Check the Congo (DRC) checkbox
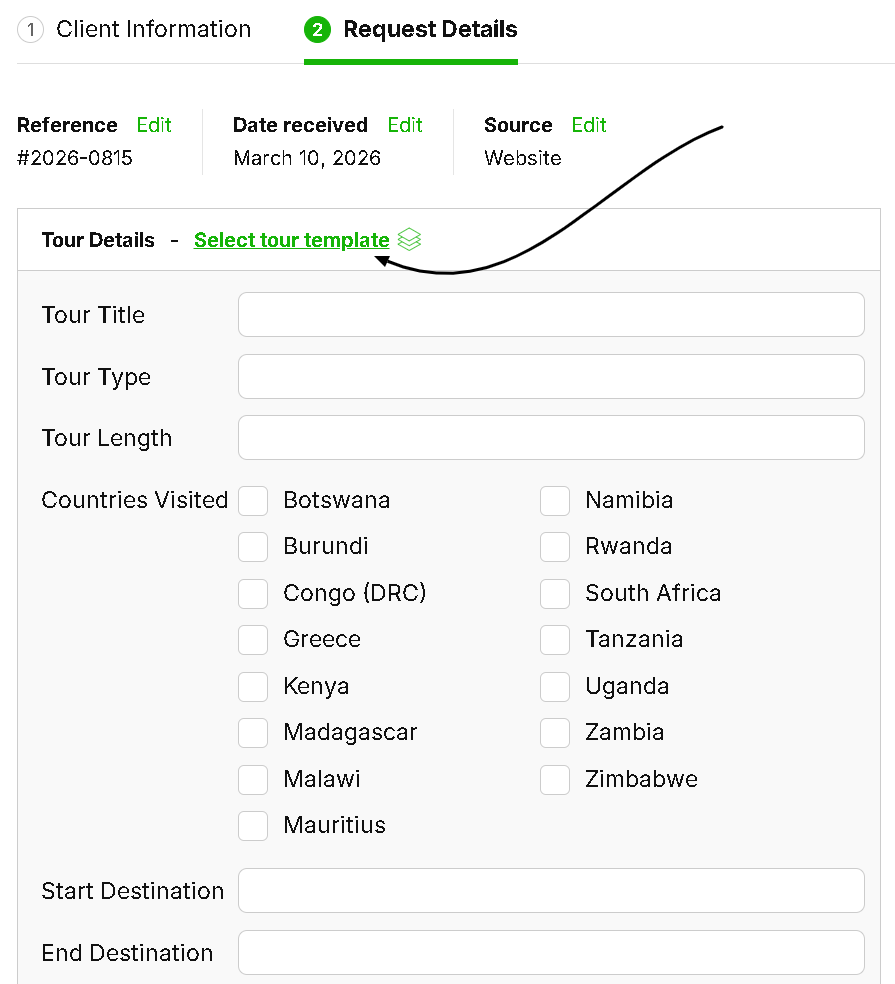Viewport: 895px width, 984px height. tap(253, 593)
